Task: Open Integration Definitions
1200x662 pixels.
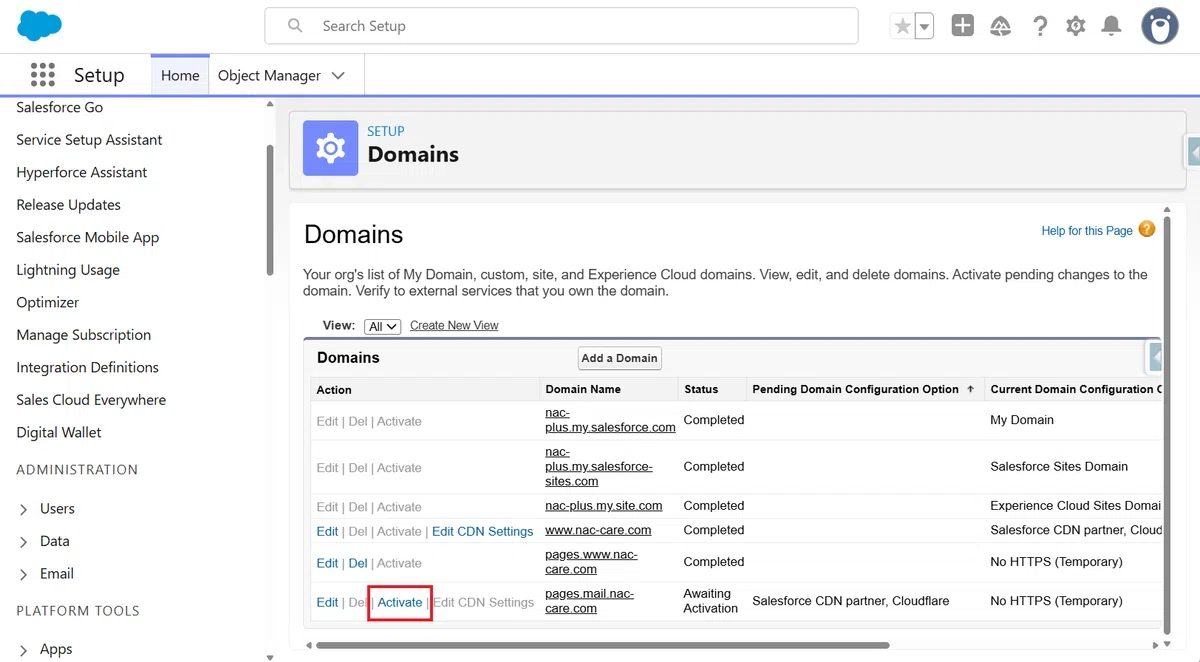Action: click(x=88, y=367)
